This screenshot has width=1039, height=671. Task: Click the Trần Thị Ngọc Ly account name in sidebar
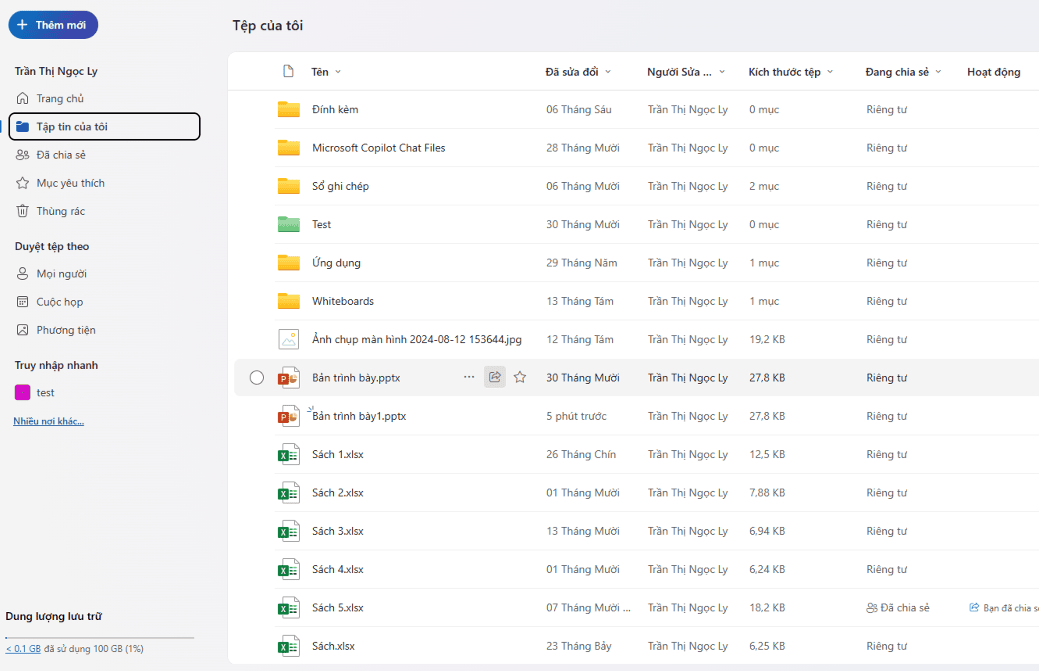click(x=56, y=71)
